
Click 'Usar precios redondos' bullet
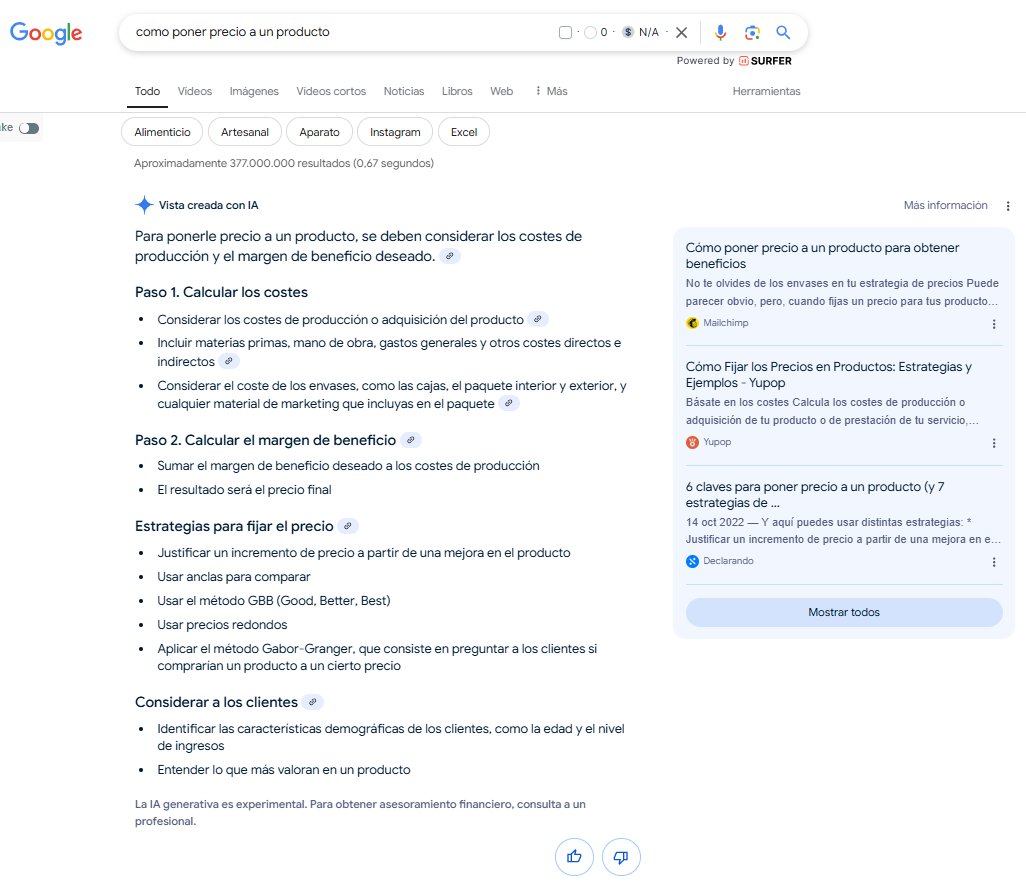point(222,625)
